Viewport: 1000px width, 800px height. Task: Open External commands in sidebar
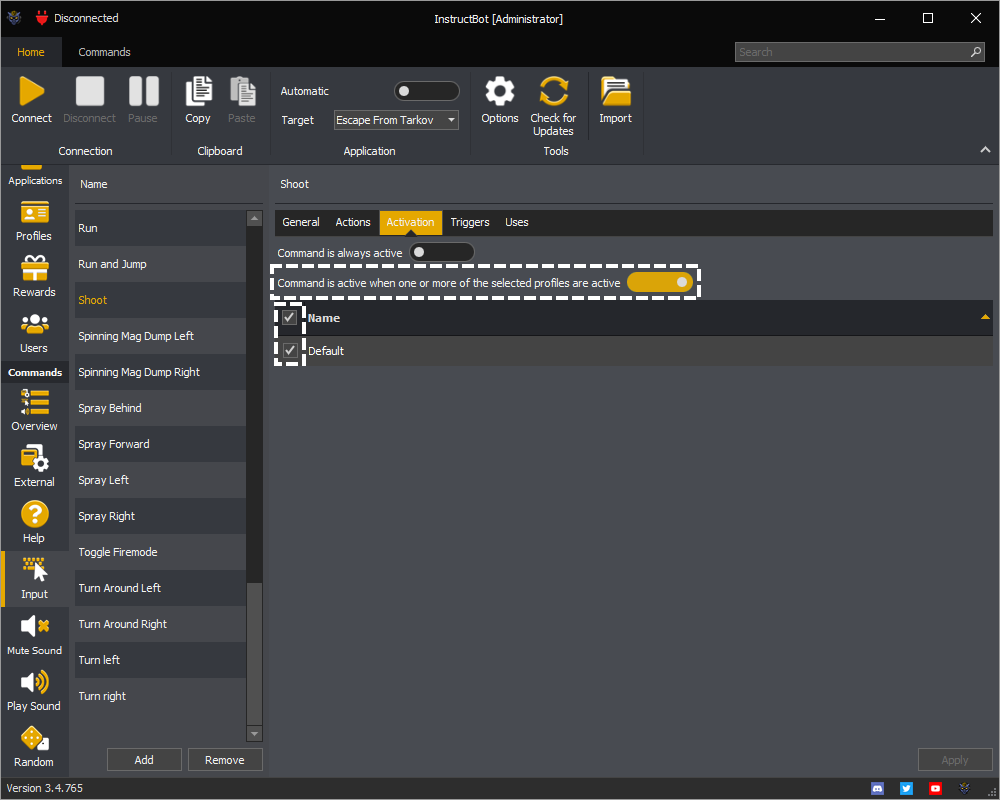(34, 467)
